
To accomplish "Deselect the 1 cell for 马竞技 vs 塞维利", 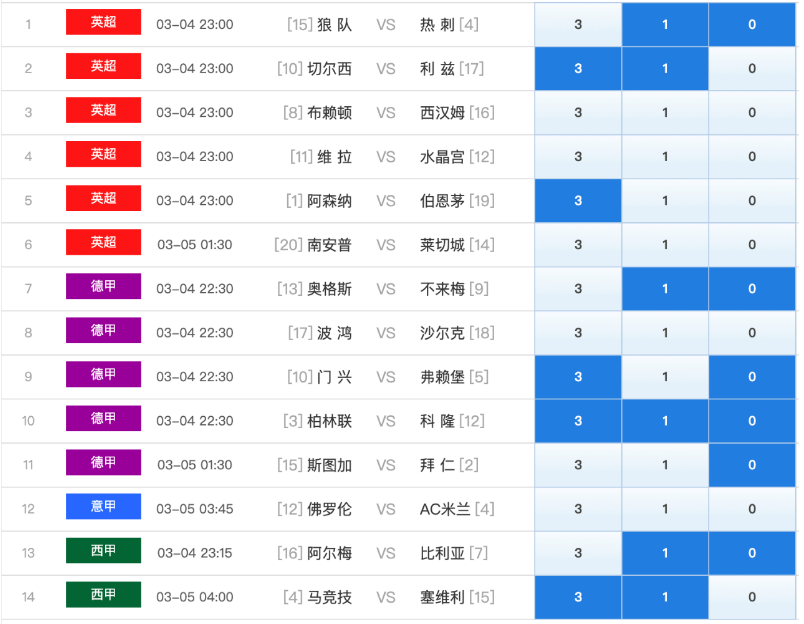I will [x=665, y=597].
